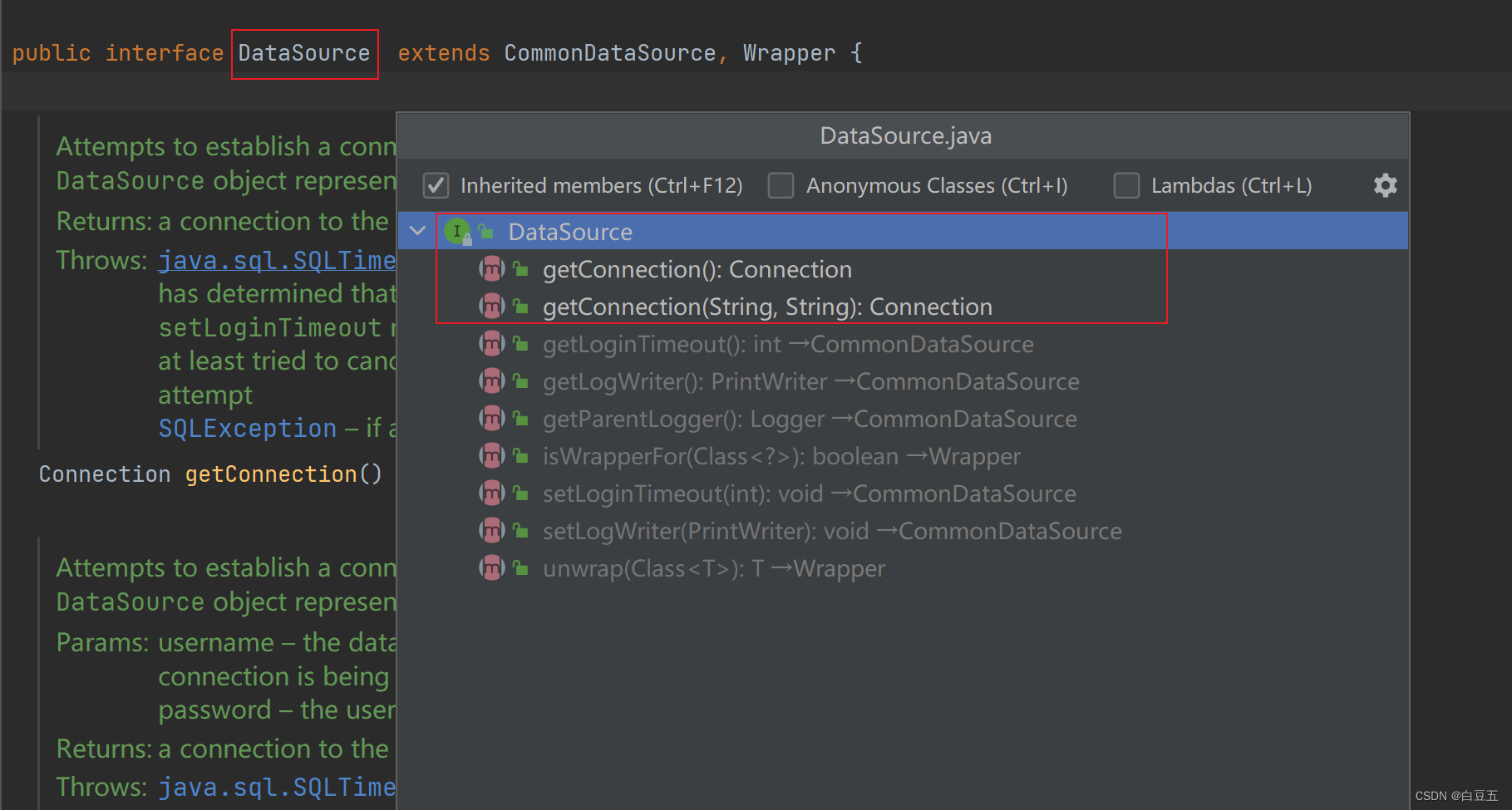Click Connection return type in editor
1512x810 pixels.
105,474
